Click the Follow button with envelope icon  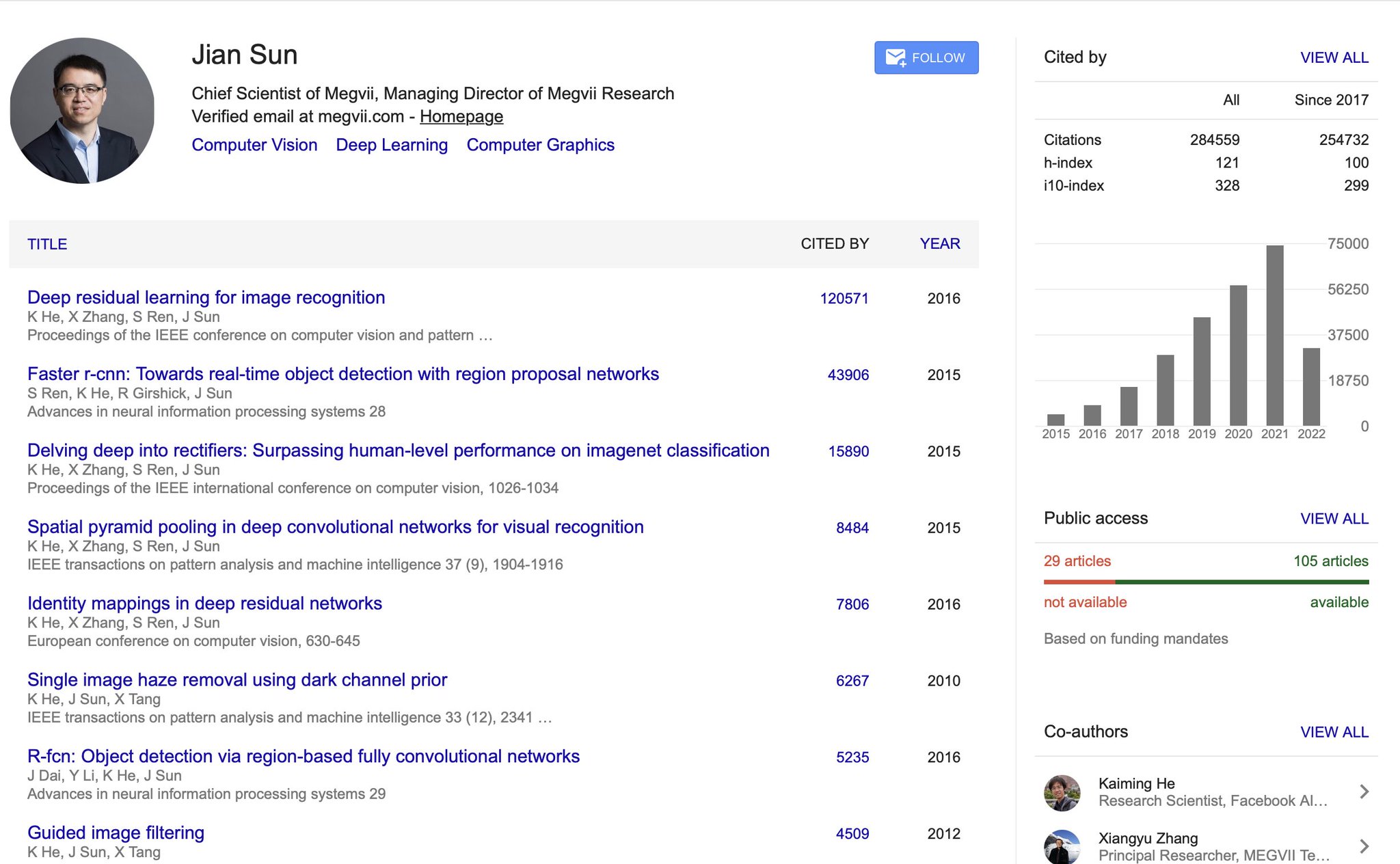926,57
